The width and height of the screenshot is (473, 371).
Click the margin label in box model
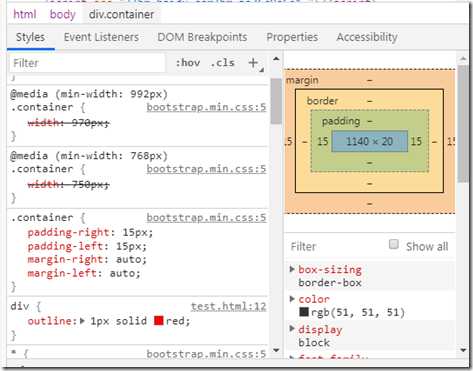pos(302,80)
